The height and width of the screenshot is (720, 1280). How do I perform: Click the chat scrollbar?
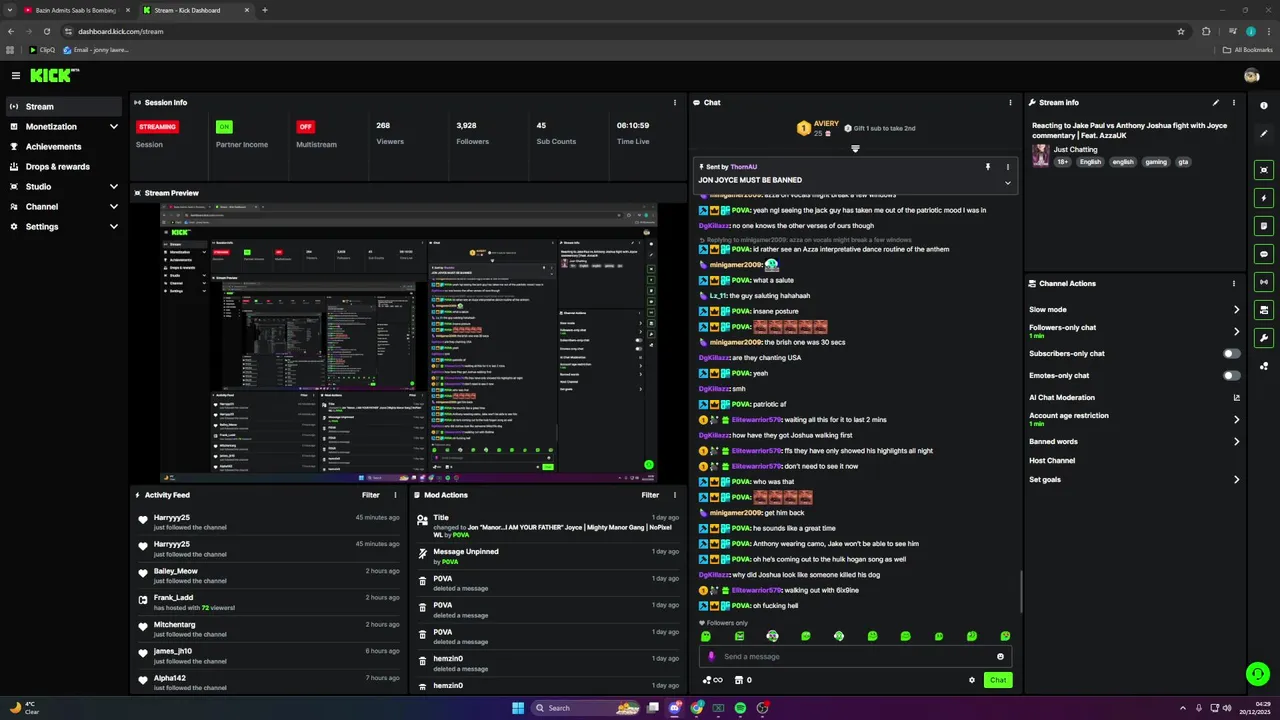(1021, 592)
